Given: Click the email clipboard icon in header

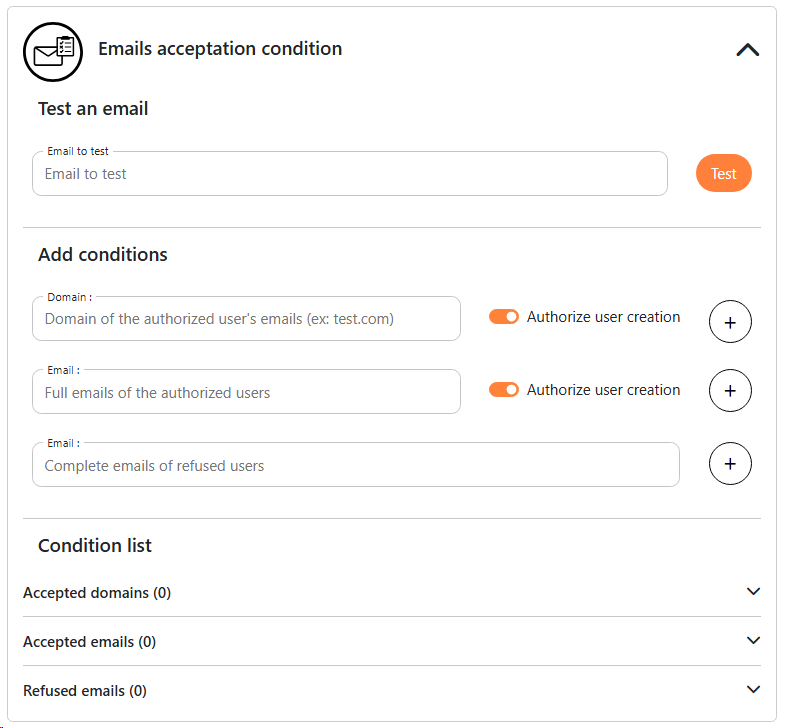Looking at the screenshot, I should point(53,51).
